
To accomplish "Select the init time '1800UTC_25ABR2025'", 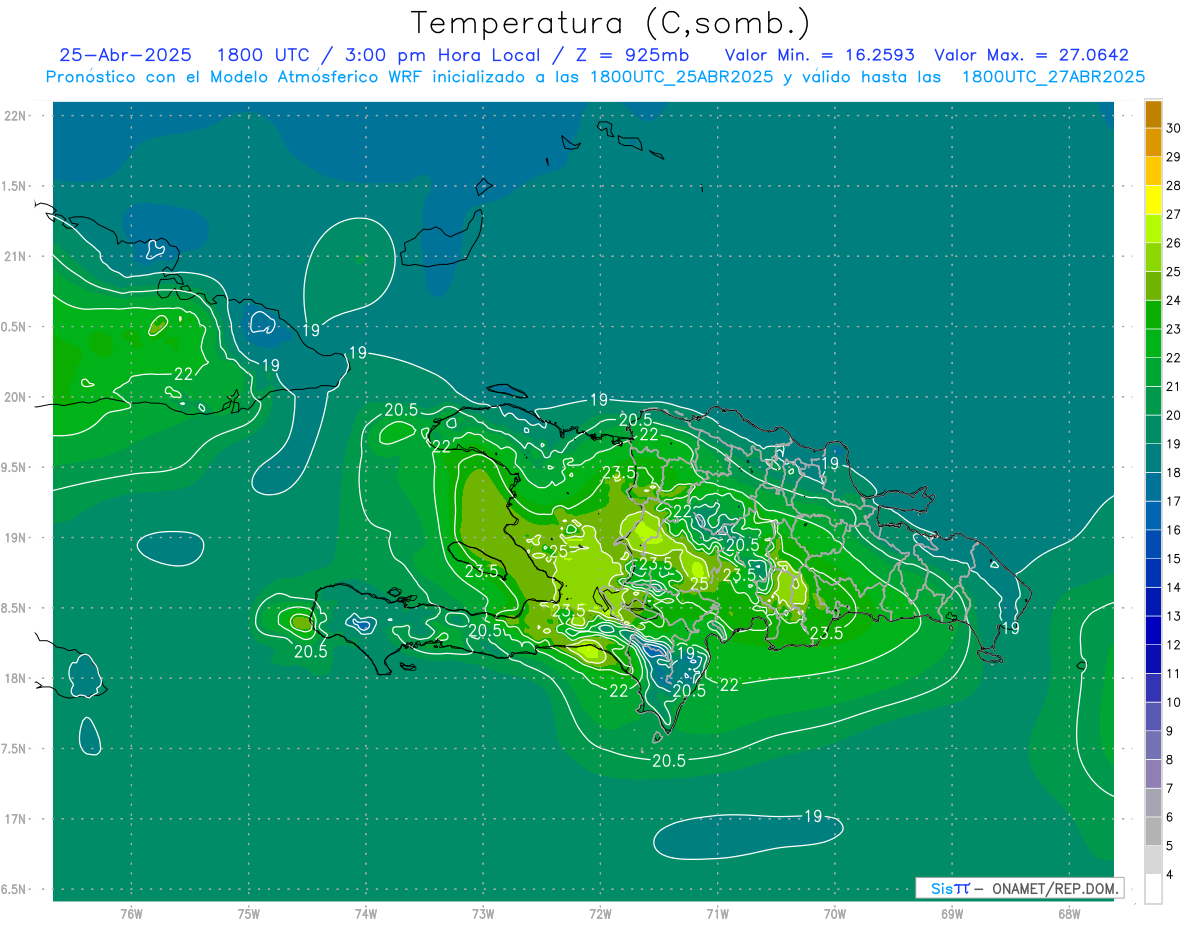I will (x=682, y=77).
